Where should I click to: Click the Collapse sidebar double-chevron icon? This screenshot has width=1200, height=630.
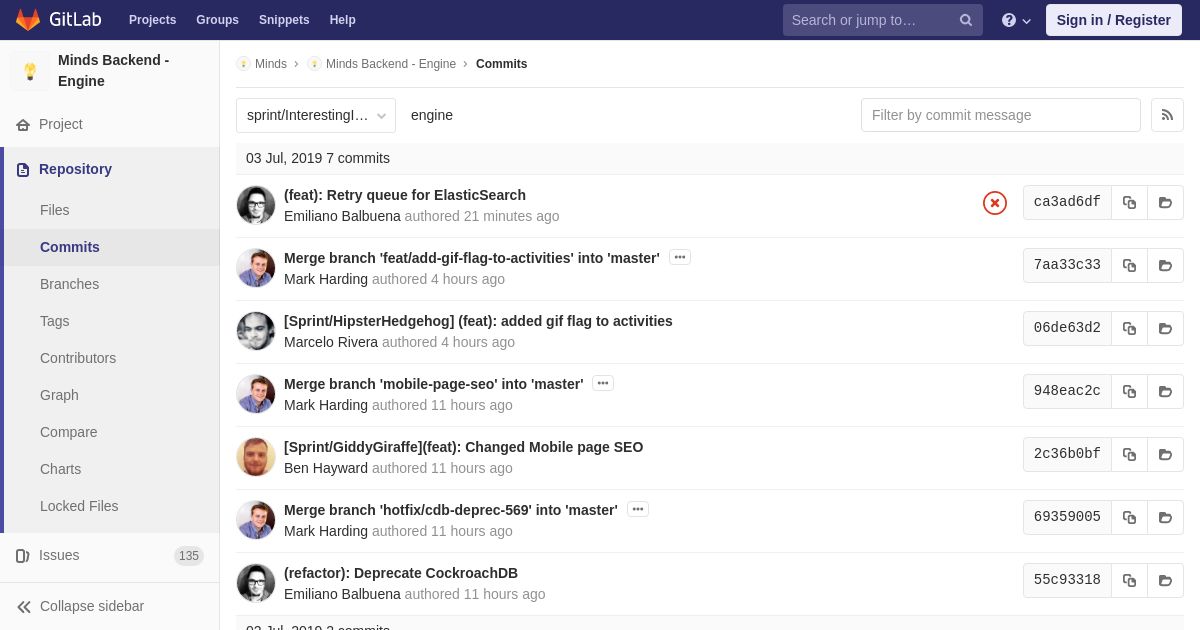24,607
